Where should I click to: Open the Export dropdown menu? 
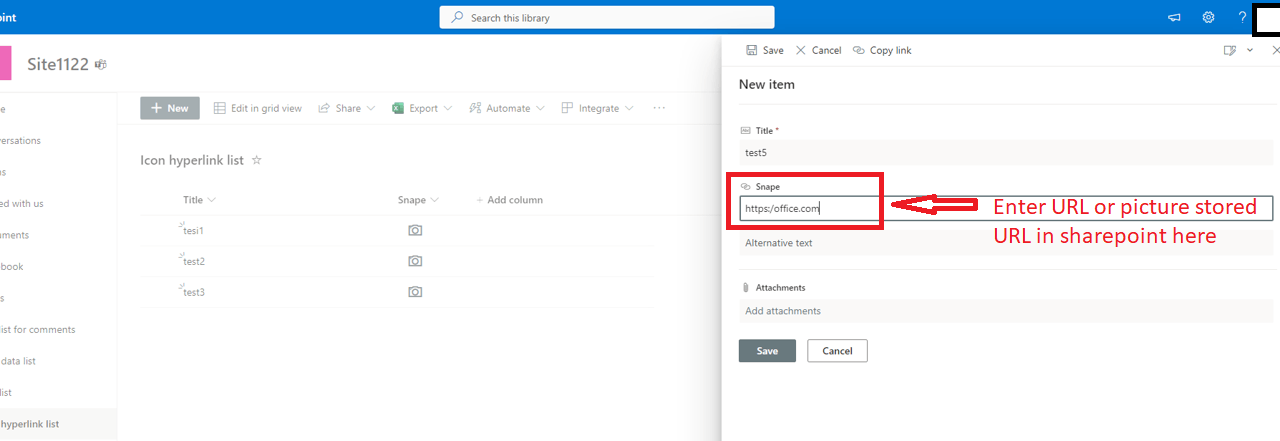pos(422,108)
